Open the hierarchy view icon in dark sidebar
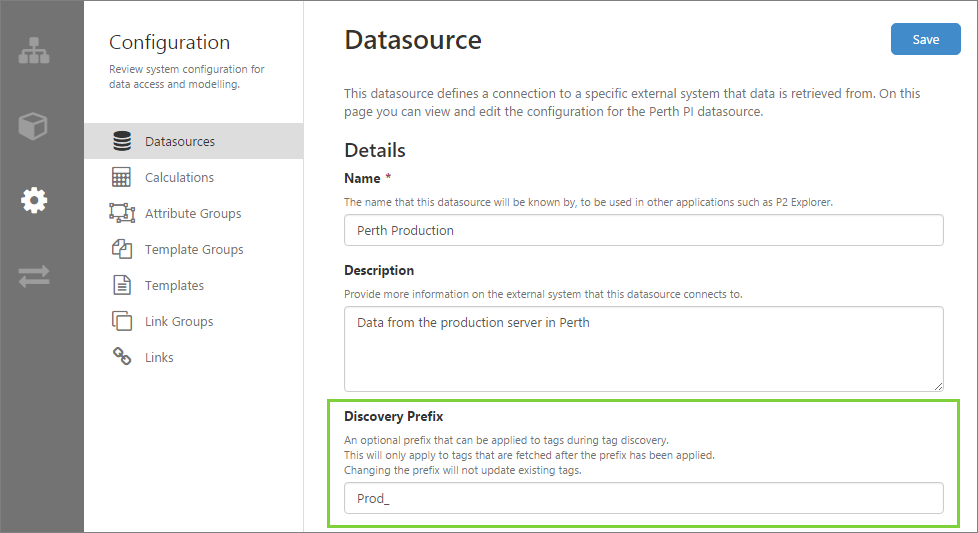 (34, 52)
